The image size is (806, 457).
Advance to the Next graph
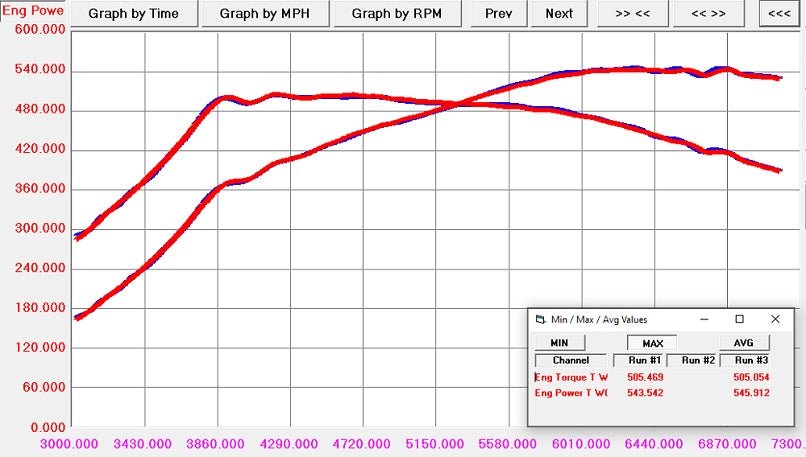pos(559,14)
